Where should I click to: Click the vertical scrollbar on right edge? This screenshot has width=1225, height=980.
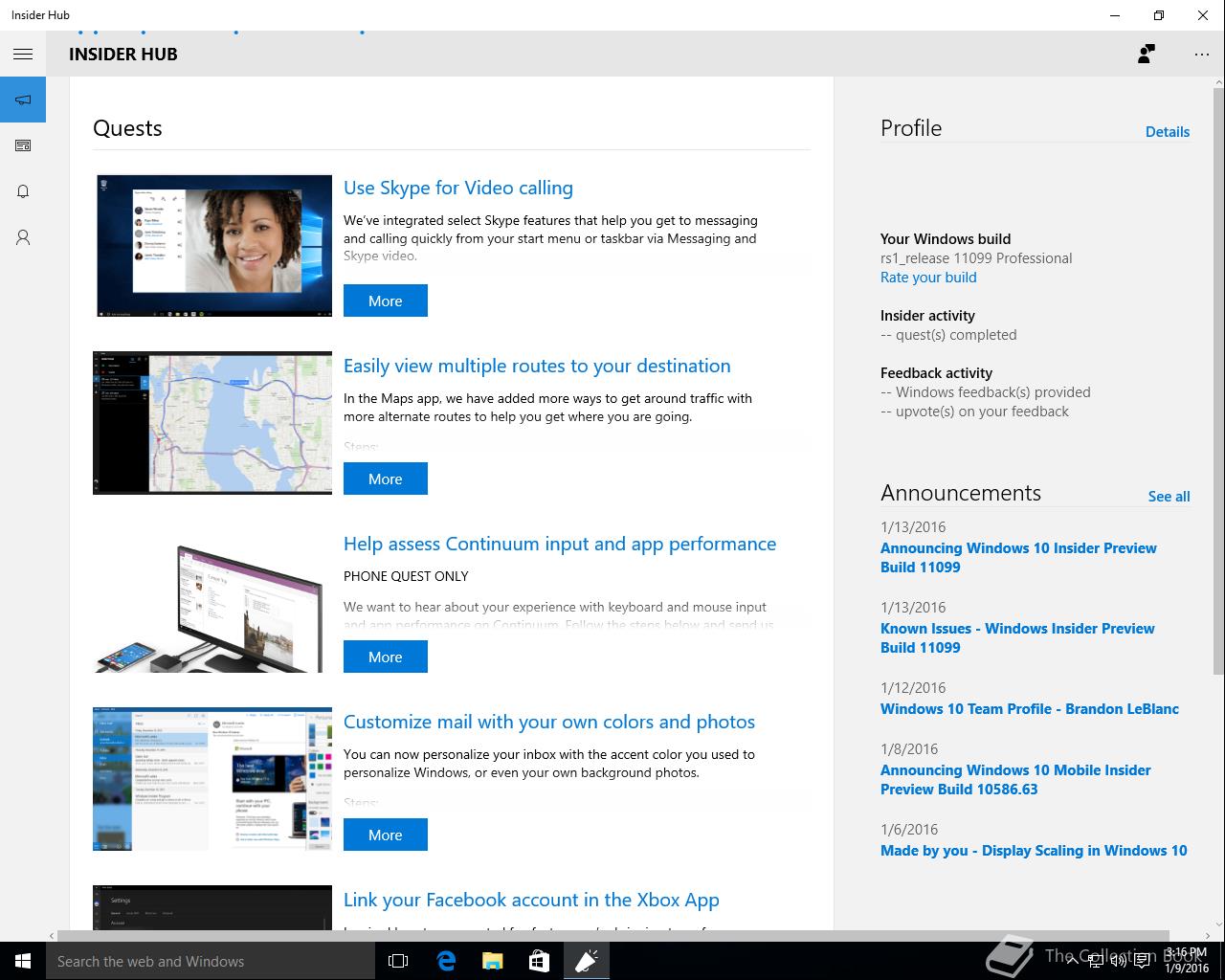point(1218,383)
